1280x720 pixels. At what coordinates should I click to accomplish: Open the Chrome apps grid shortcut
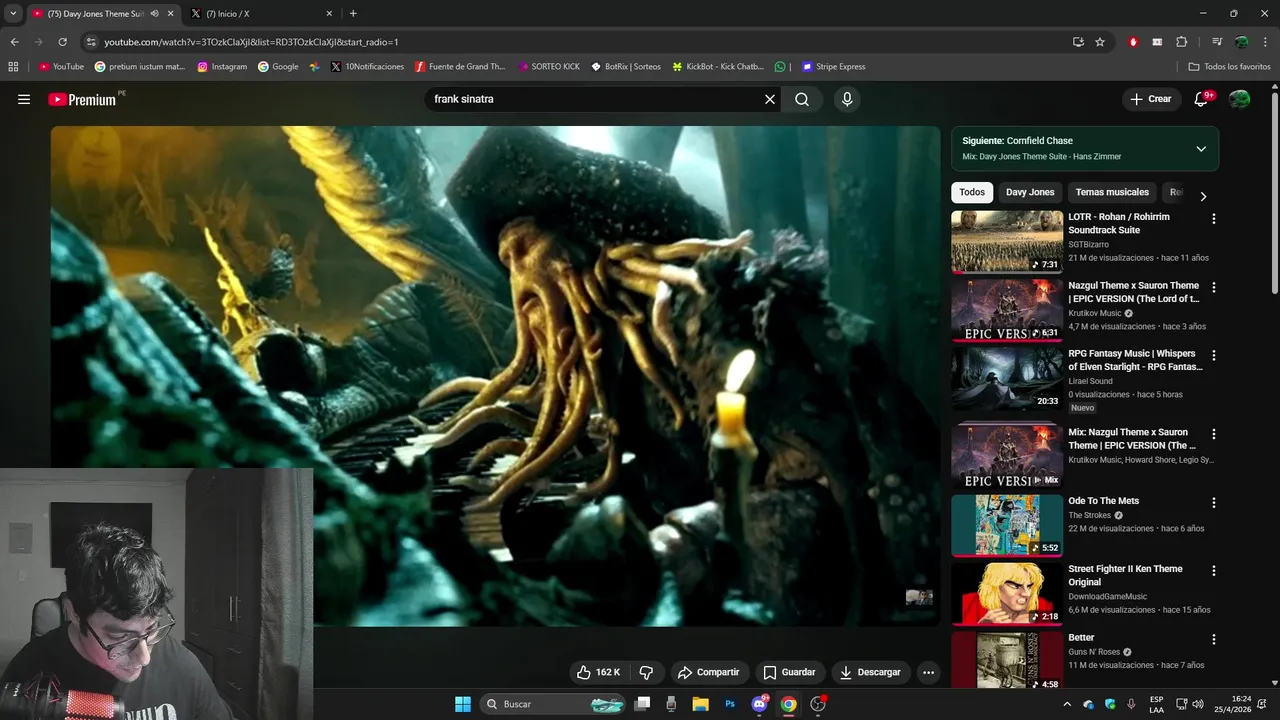coord(13,67)
